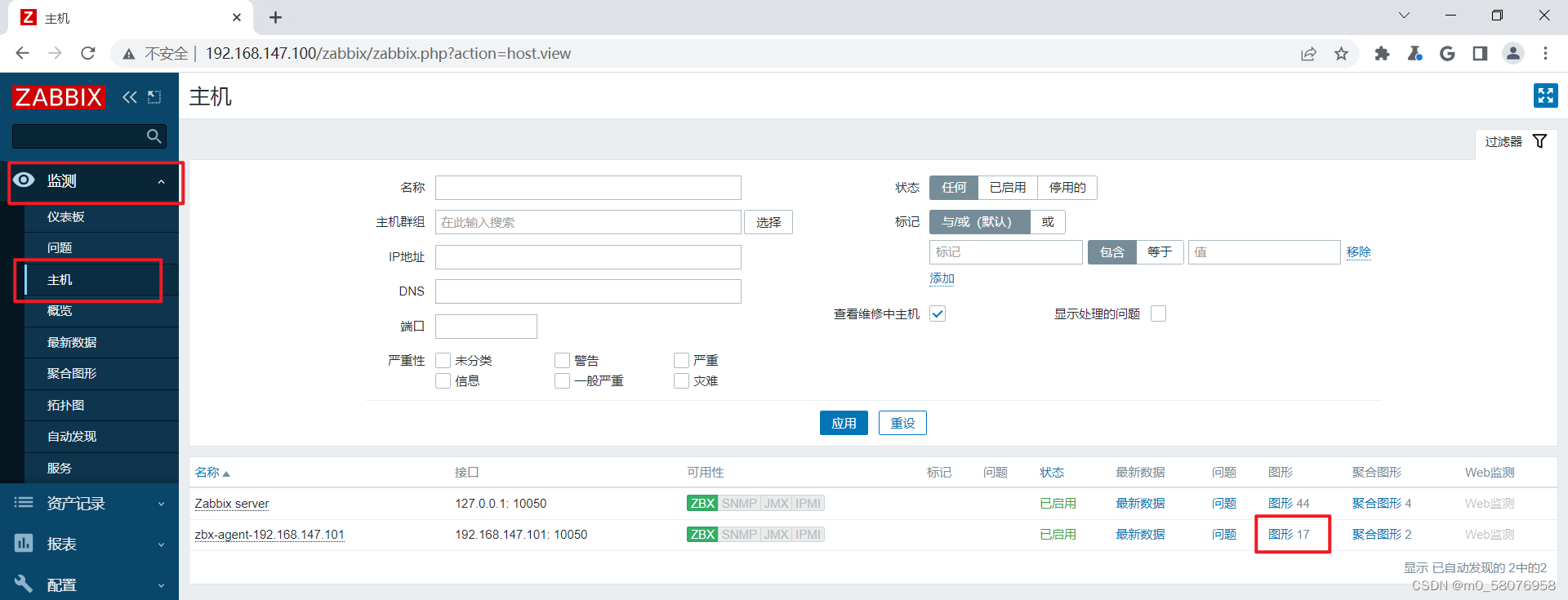This screenshot has width=1568, height=600.
Task: Open 图形 17 for zbx-agent host
Action: pyautogui.click(x=1289, y=535)
